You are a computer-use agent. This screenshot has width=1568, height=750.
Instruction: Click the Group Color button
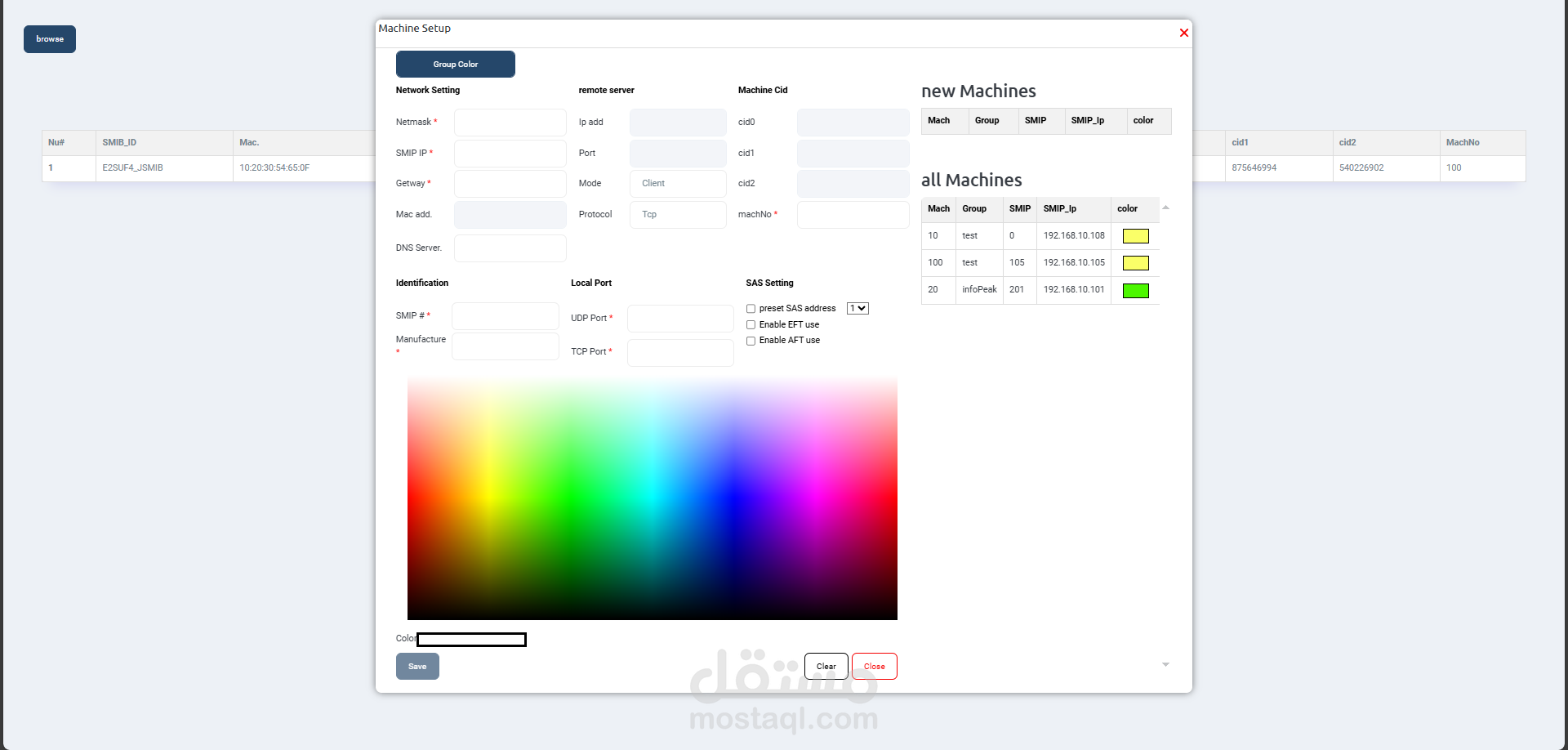tap(455, 64)
